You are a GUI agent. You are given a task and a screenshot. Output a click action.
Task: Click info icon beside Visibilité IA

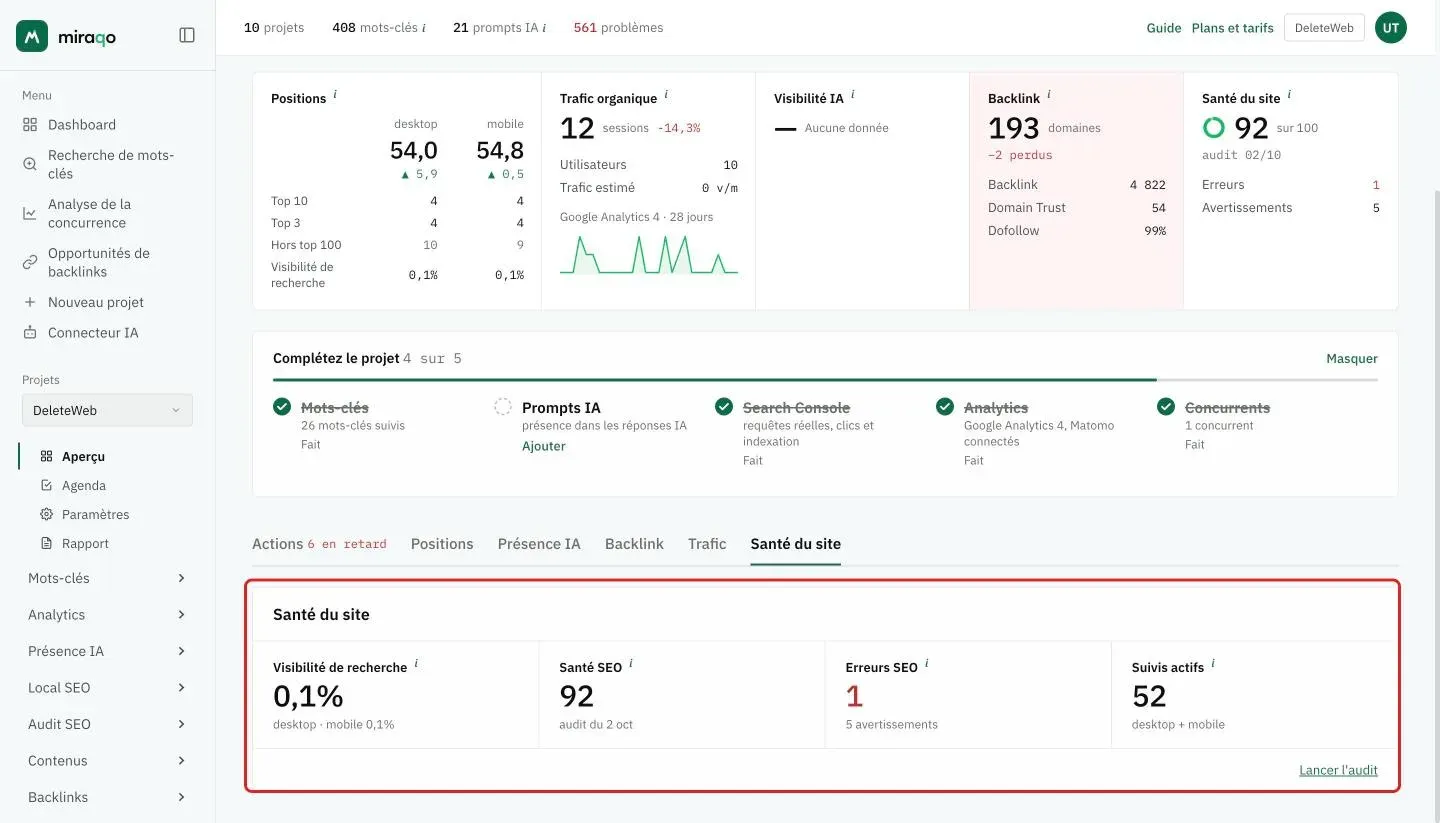[x=852, y=95]
